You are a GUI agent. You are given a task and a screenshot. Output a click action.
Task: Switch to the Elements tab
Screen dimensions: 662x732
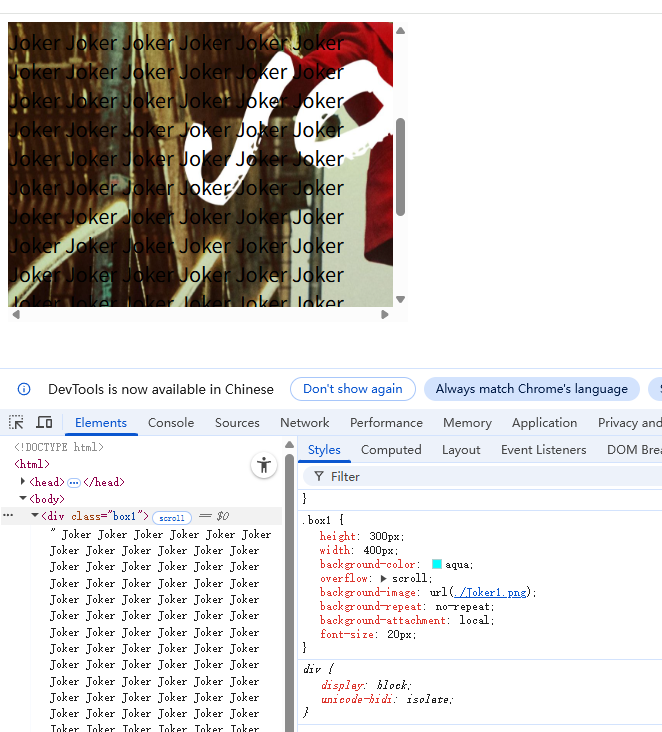point(101,422)
